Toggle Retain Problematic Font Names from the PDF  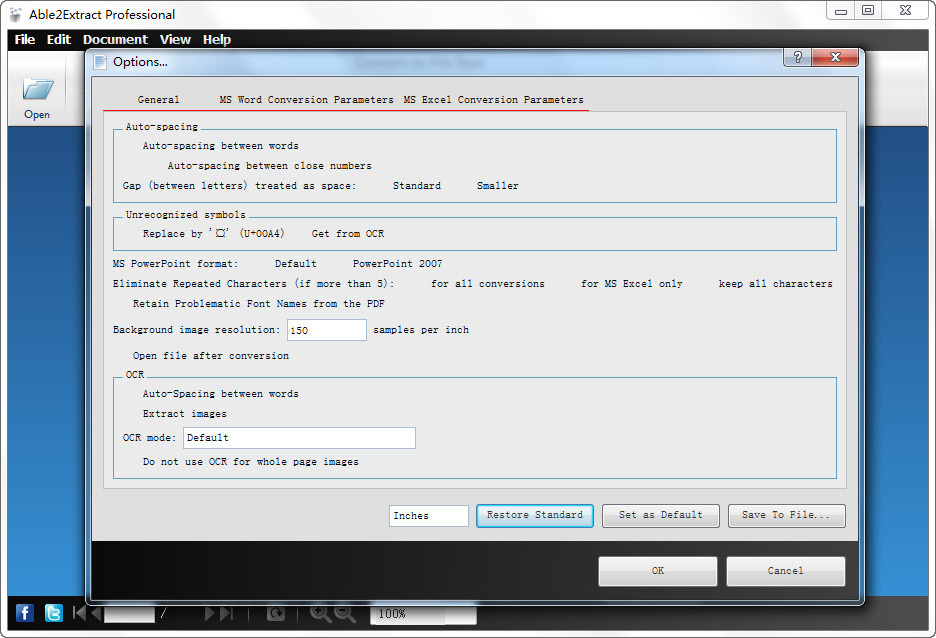(258, 304)
